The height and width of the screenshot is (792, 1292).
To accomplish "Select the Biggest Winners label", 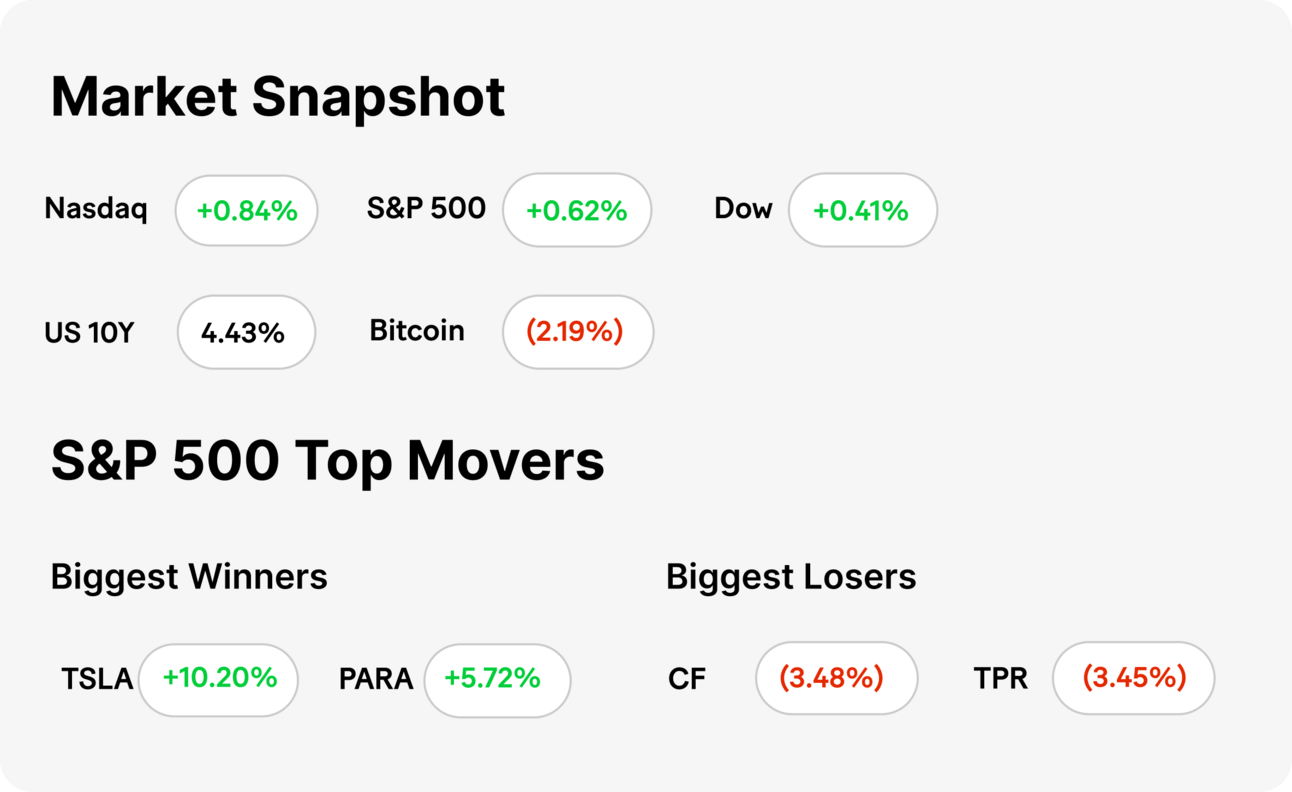I will pyautogui.click(x=189, y=577).
